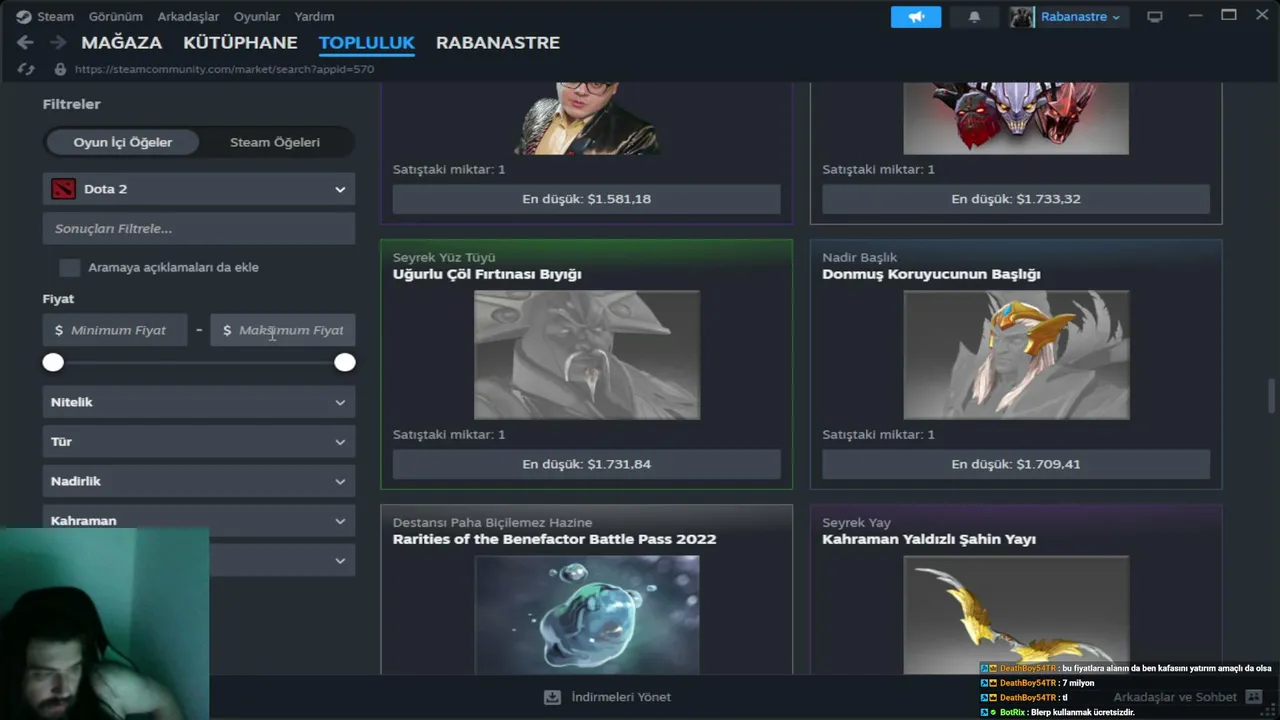Click the 'En düşük: $1.709,41' button
The image size is (1280, 720).
point(1016,464)
